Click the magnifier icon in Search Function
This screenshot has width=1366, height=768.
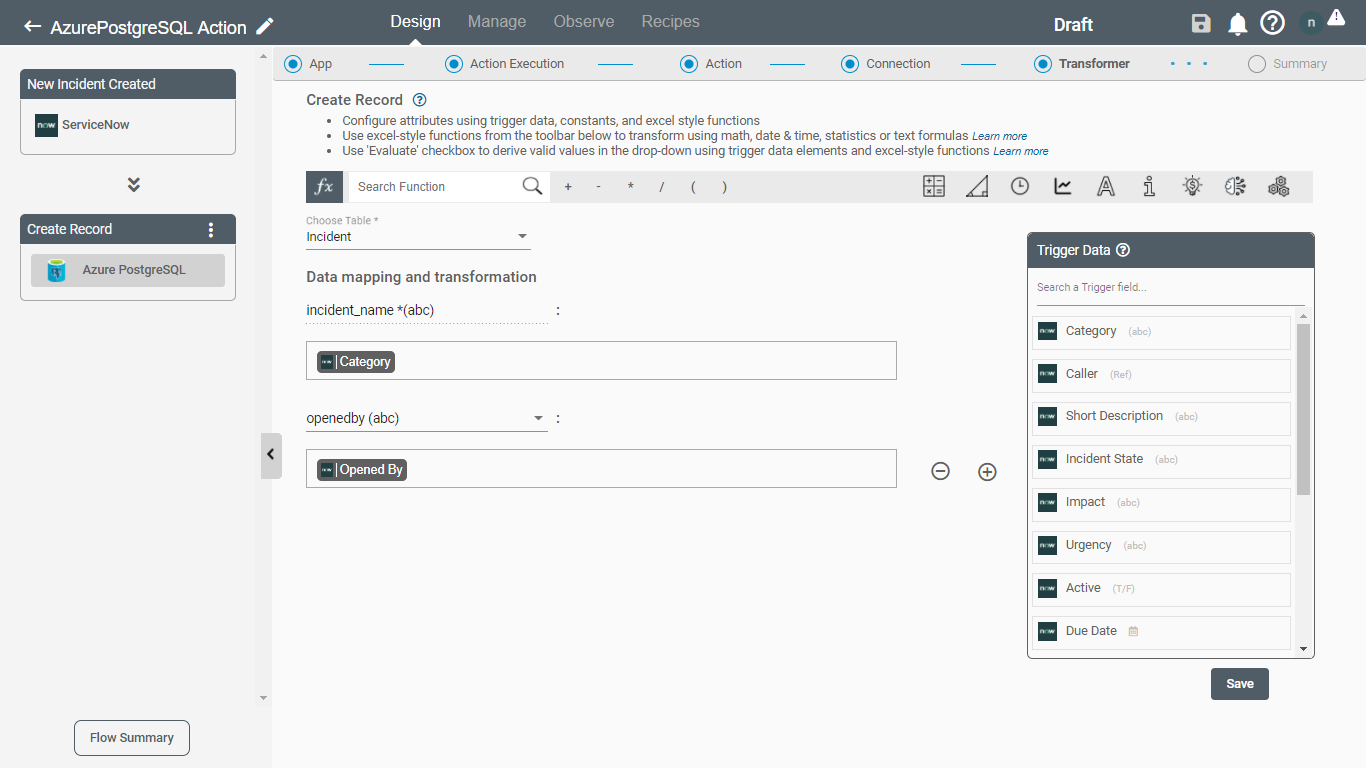533,186
